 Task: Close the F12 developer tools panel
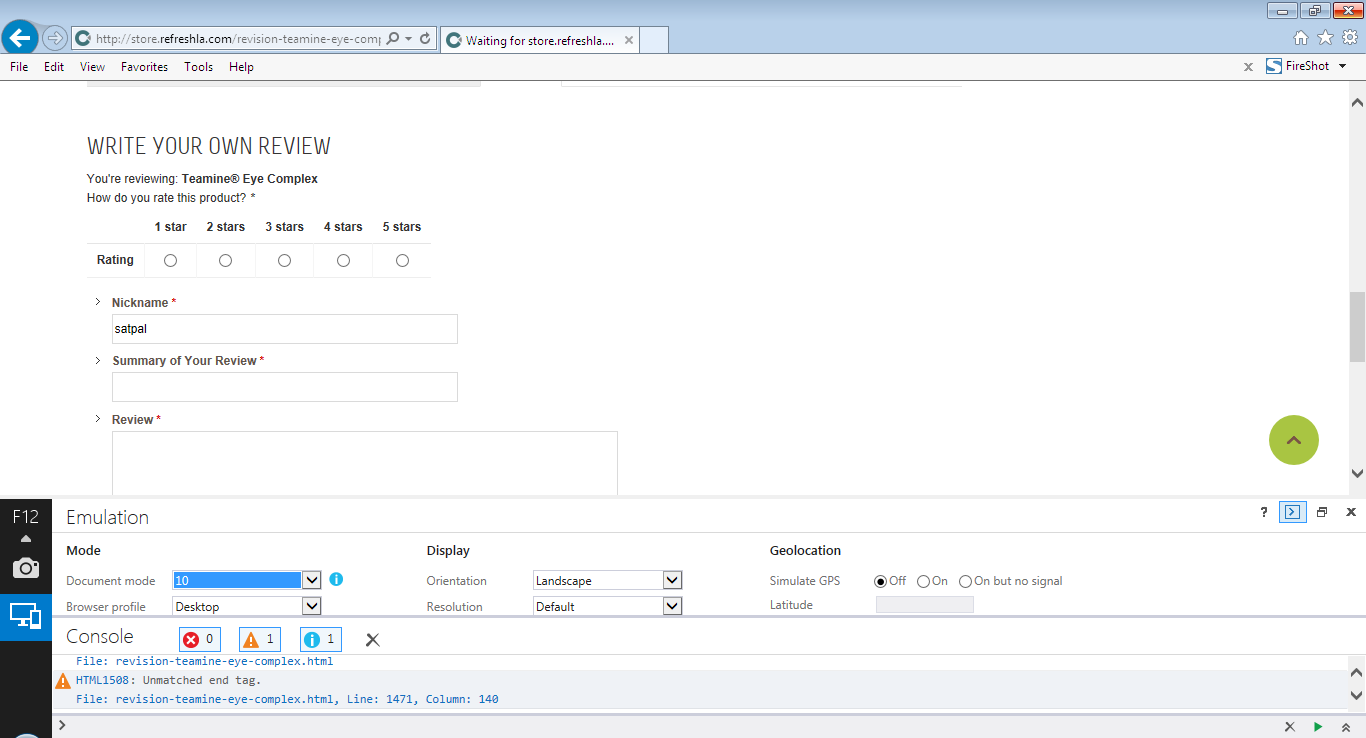pos(1351,512)
